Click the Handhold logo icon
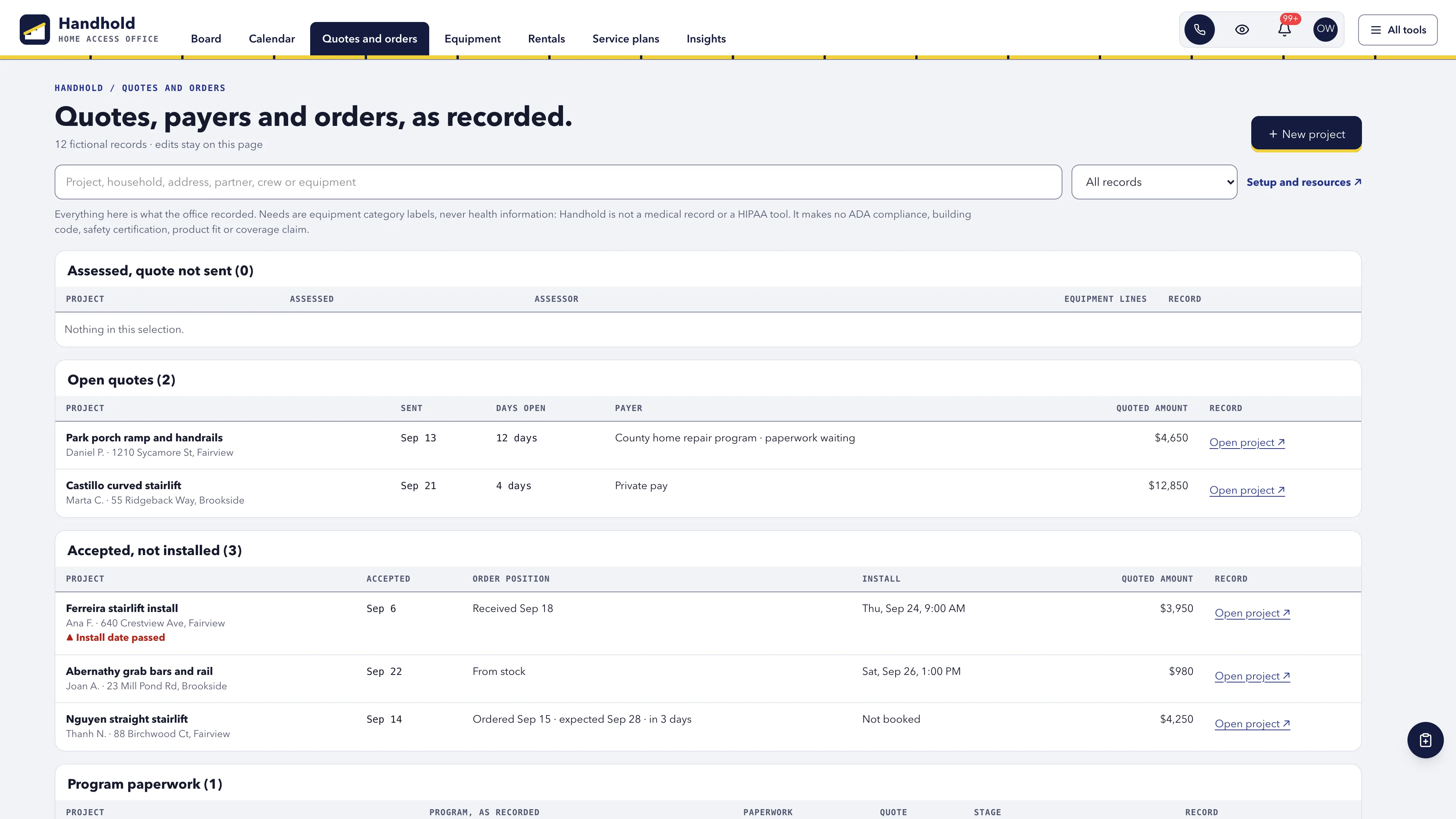Viewport: 1456px width, 819px height. pos(35,30)
